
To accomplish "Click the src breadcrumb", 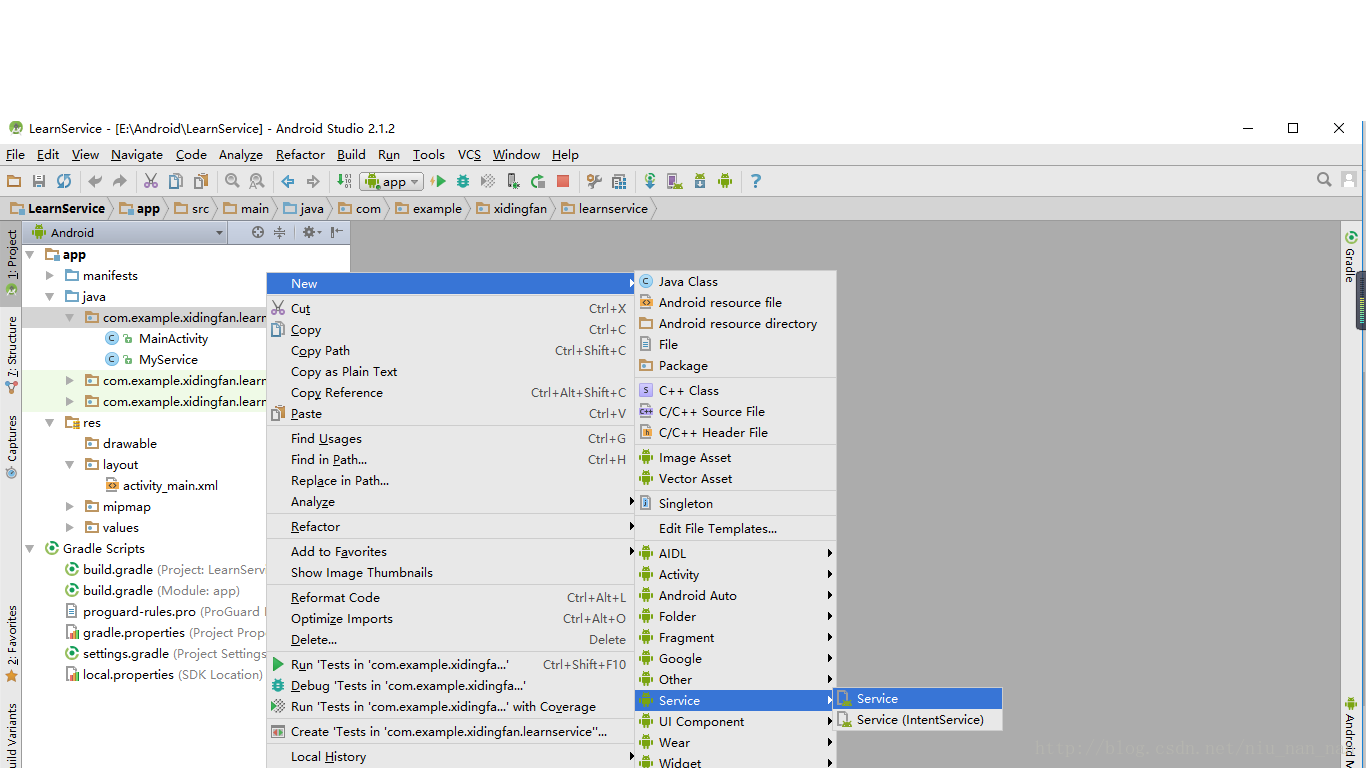I will [x=192, y=209].
